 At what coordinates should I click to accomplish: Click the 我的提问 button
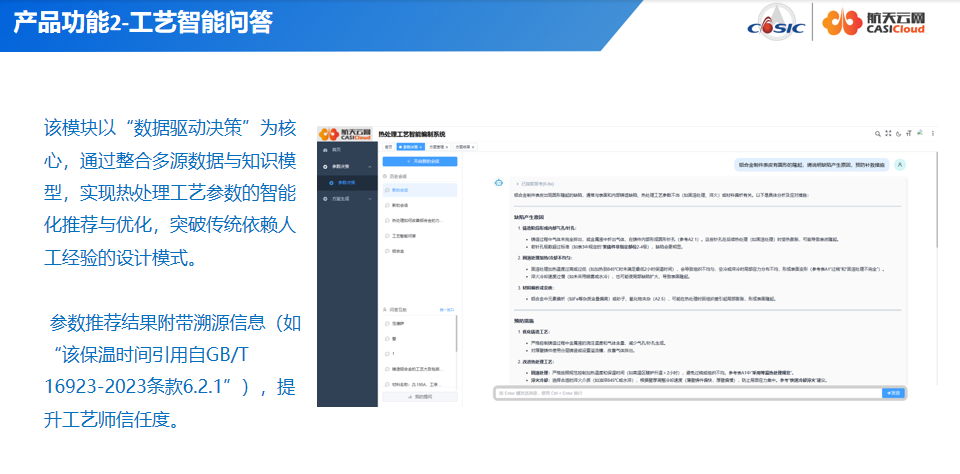pos(419,398)
